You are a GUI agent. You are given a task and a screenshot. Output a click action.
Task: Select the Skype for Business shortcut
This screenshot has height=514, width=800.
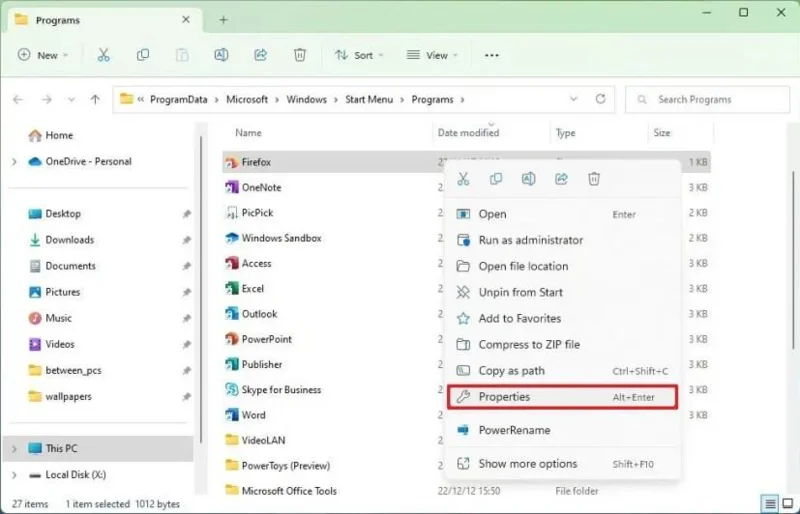[273, 390]
